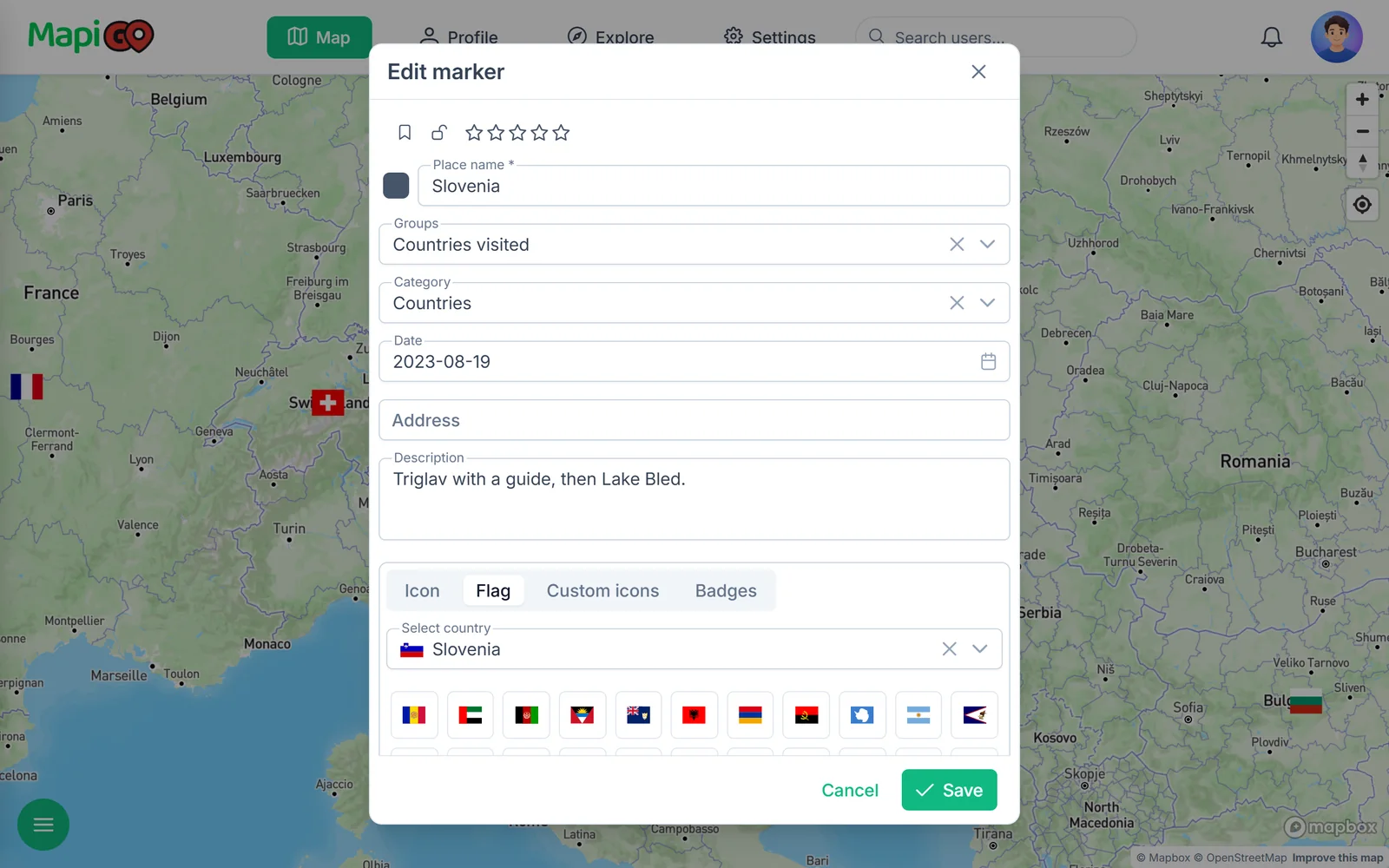The width and height of the screenshot is (1389, 868).
Task: Choose the Antarctica flag
Action: click(862, 715)
